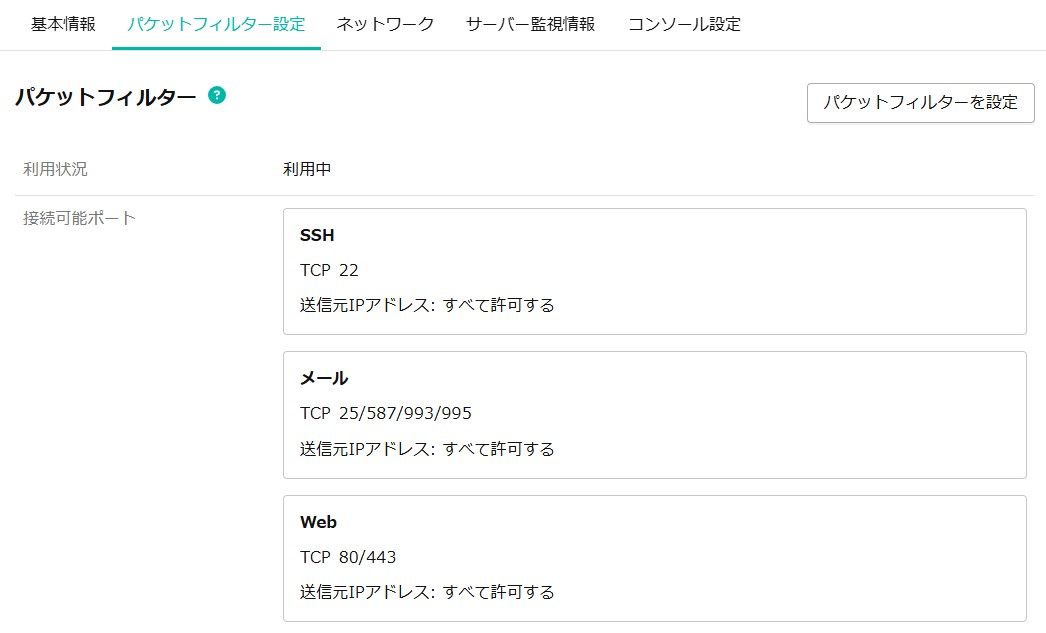Screen dimensions: 1046x633
Task: Click the TCP 25/587/993/995 port text
Action: tap(385, 413)
